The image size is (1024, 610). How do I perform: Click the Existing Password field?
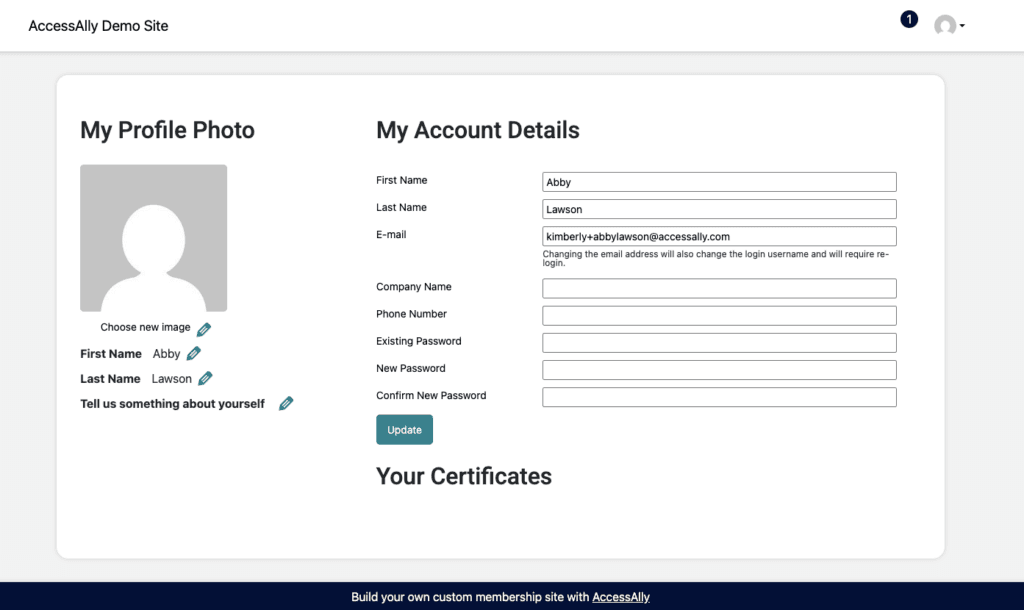(x=719, y=342)
